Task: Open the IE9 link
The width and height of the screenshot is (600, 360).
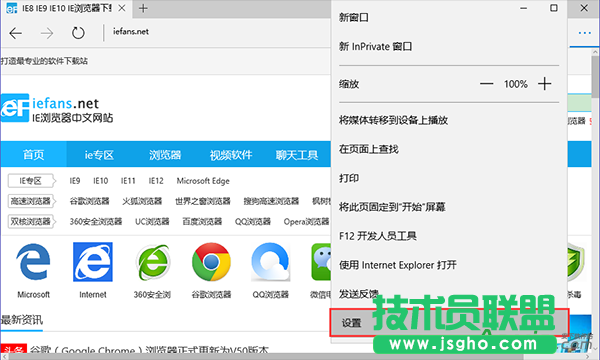Action: [75, 181]
